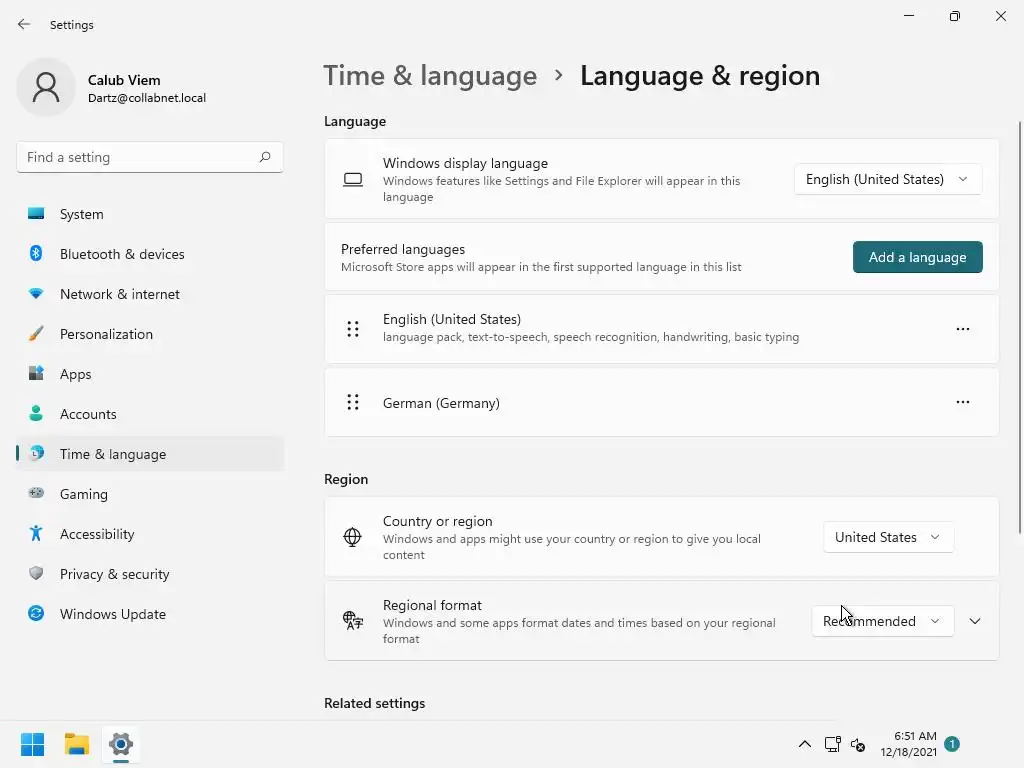1024x768 pixels.
Task: Click the back arrow in Settings
Action: pos(24,24)
